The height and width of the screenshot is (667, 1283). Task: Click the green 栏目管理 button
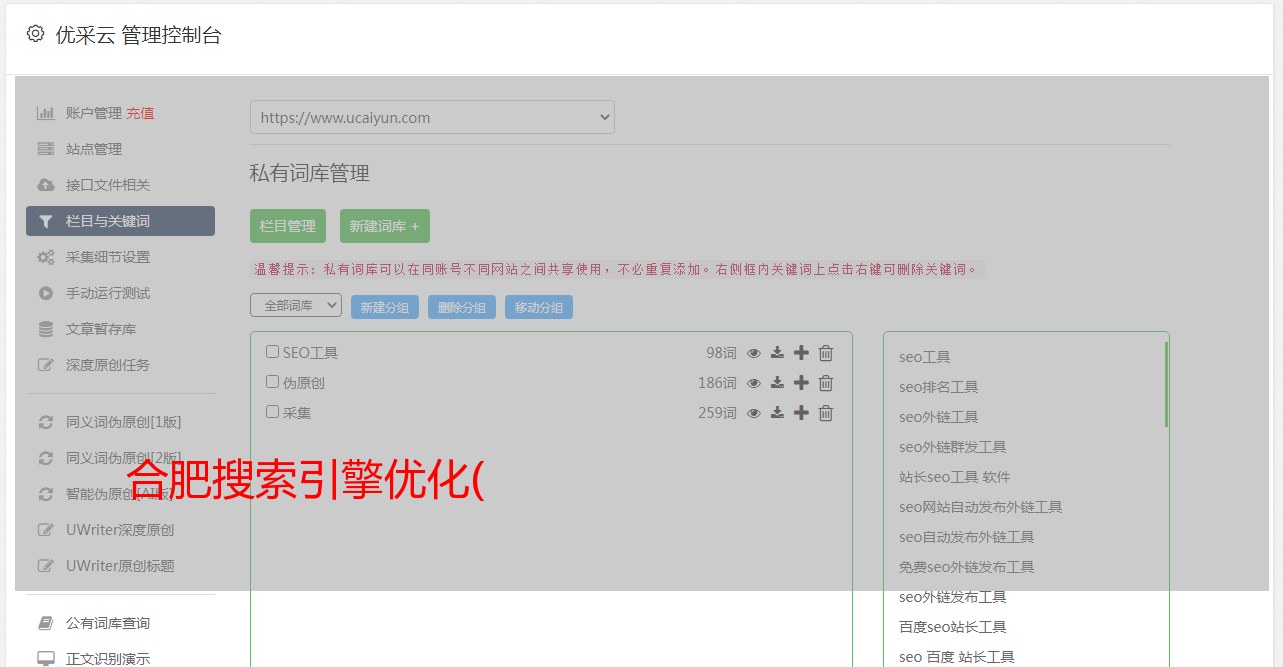pyautogui.click(x=288, y=226)
